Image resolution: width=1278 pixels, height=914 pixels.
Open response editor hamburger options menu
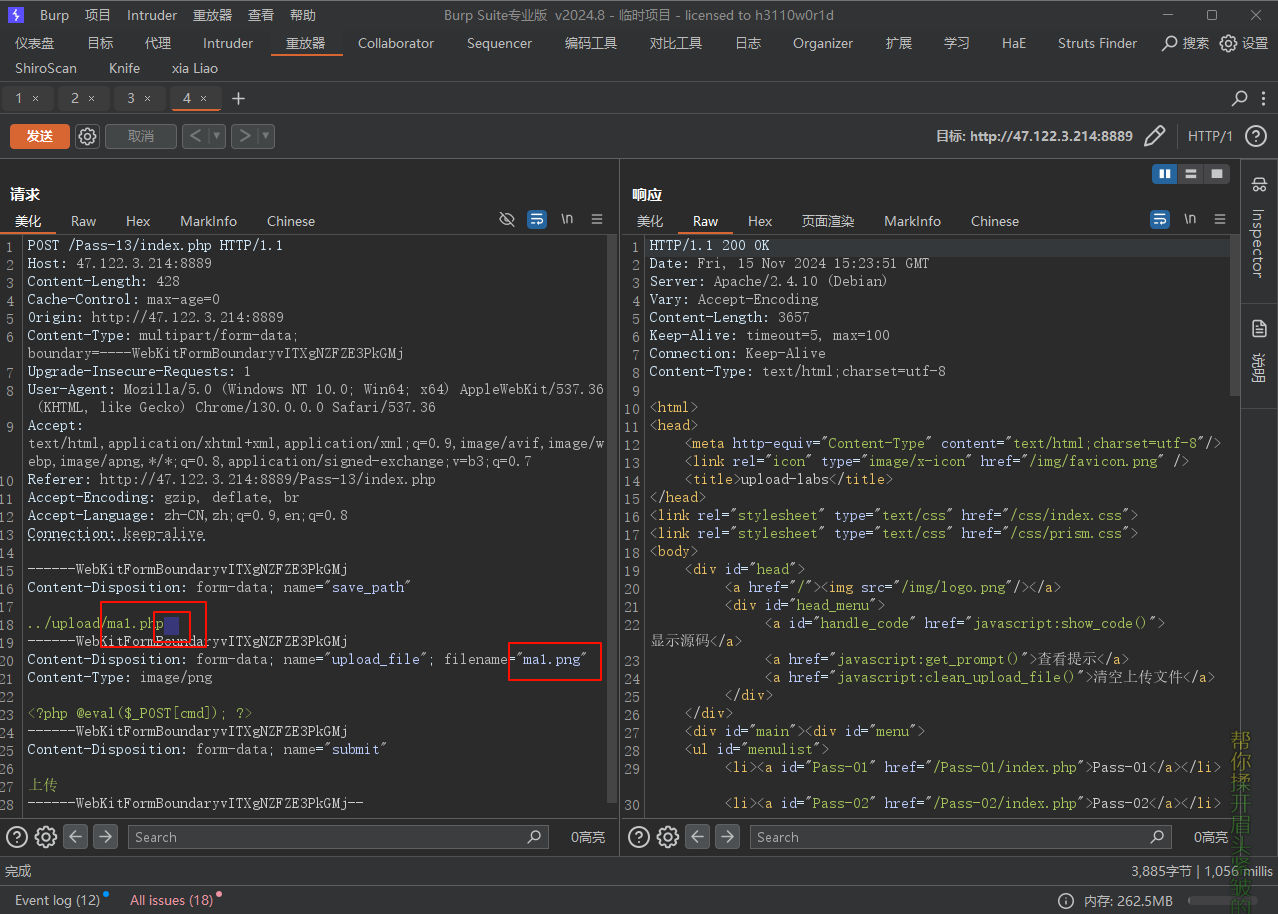coord(1220,219)
